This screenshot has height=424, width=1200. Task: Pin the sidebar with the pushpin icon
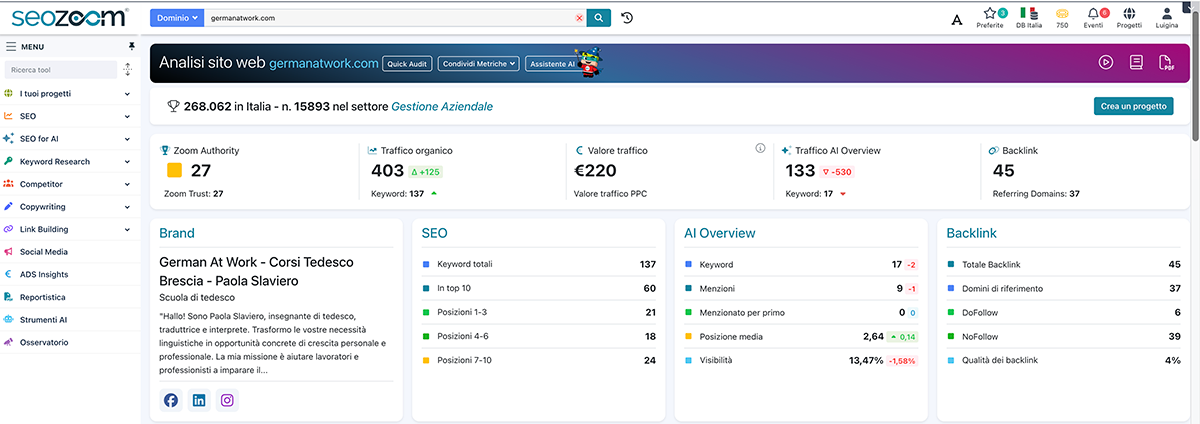(131, 46)
